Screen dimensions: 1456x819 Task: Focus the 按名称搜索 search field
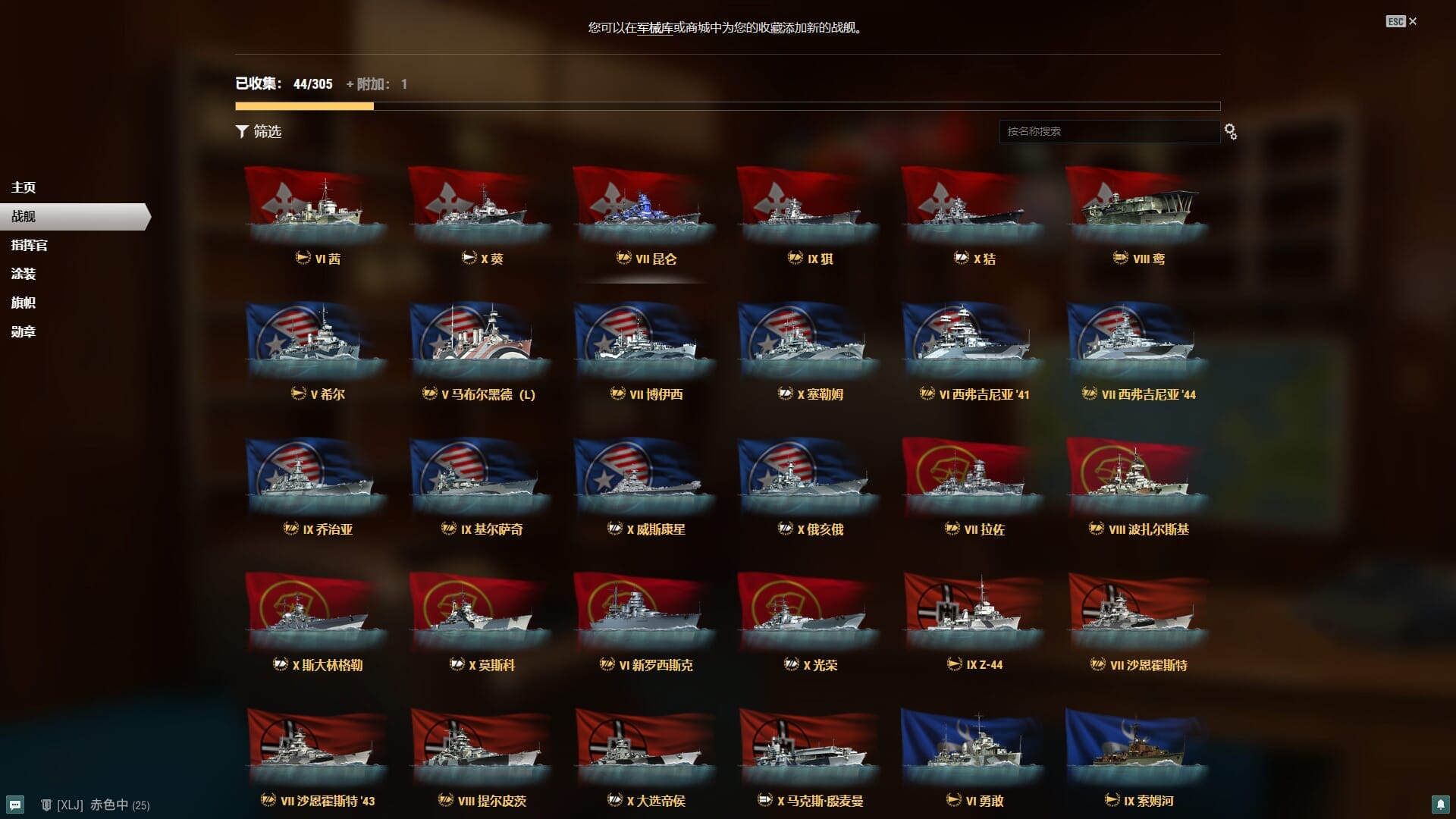pyautogui.click(x=1109, y=131)
